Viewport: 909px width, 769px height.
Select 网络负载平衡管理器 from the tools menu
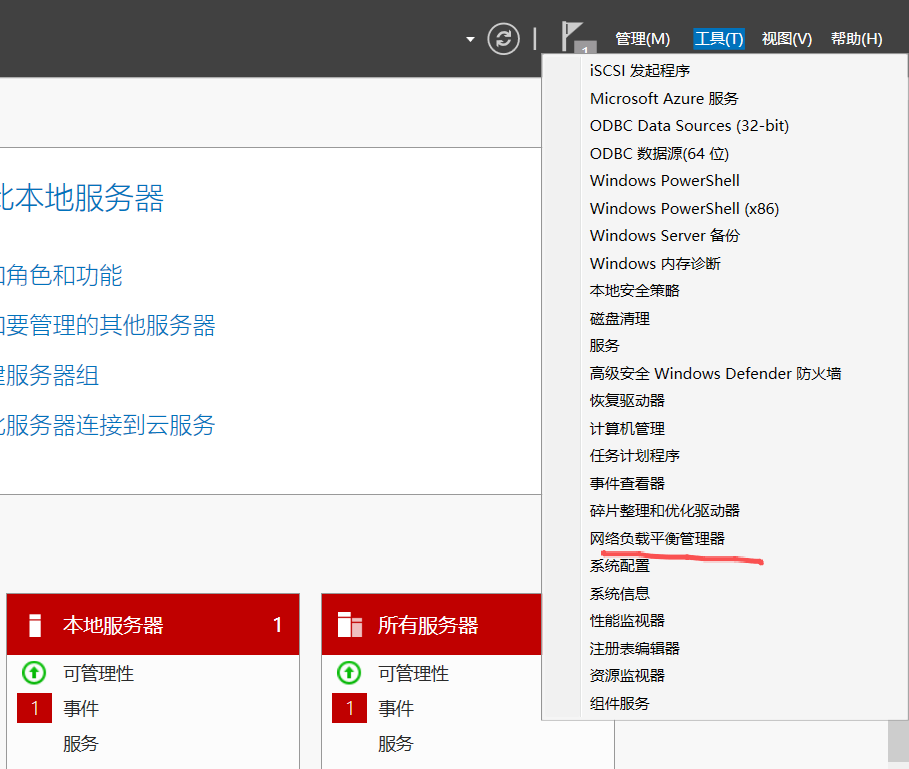(657, 538)
